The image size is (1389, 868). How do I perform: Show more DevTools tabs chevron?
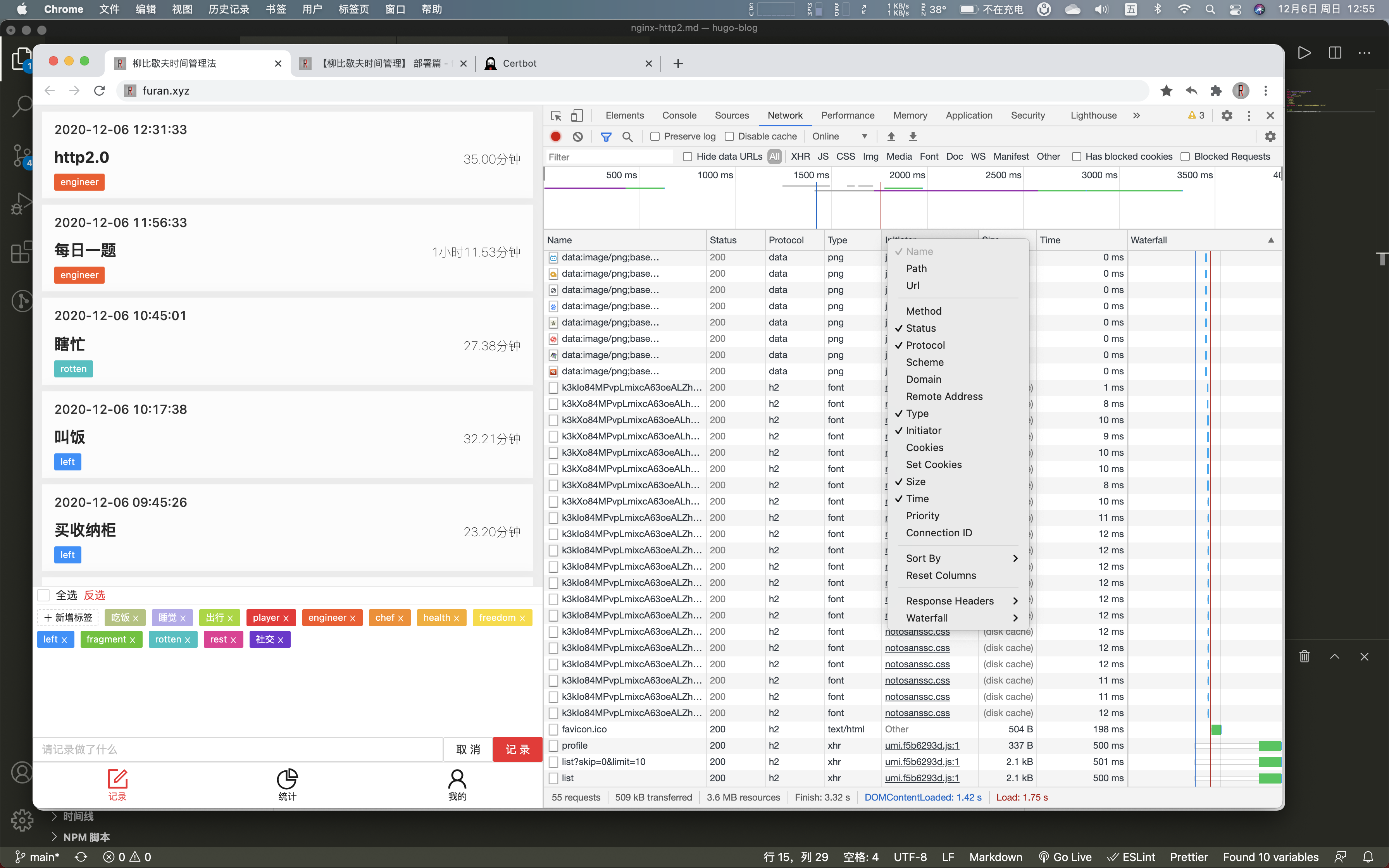click(x=1136, y=115)
